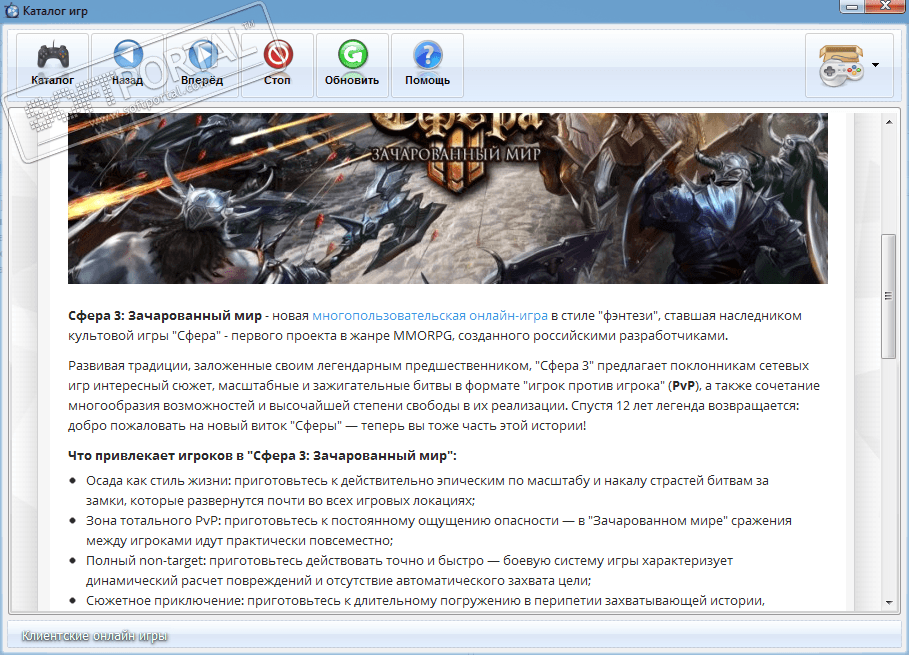Click paragraph starting Развивая традиции
Viewport: 909px width, 655px height.
444,395
